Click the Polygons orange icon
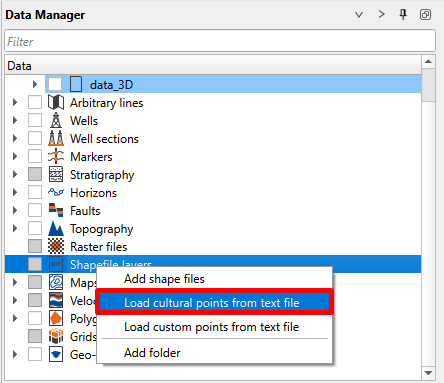 (x=56, y=318)
